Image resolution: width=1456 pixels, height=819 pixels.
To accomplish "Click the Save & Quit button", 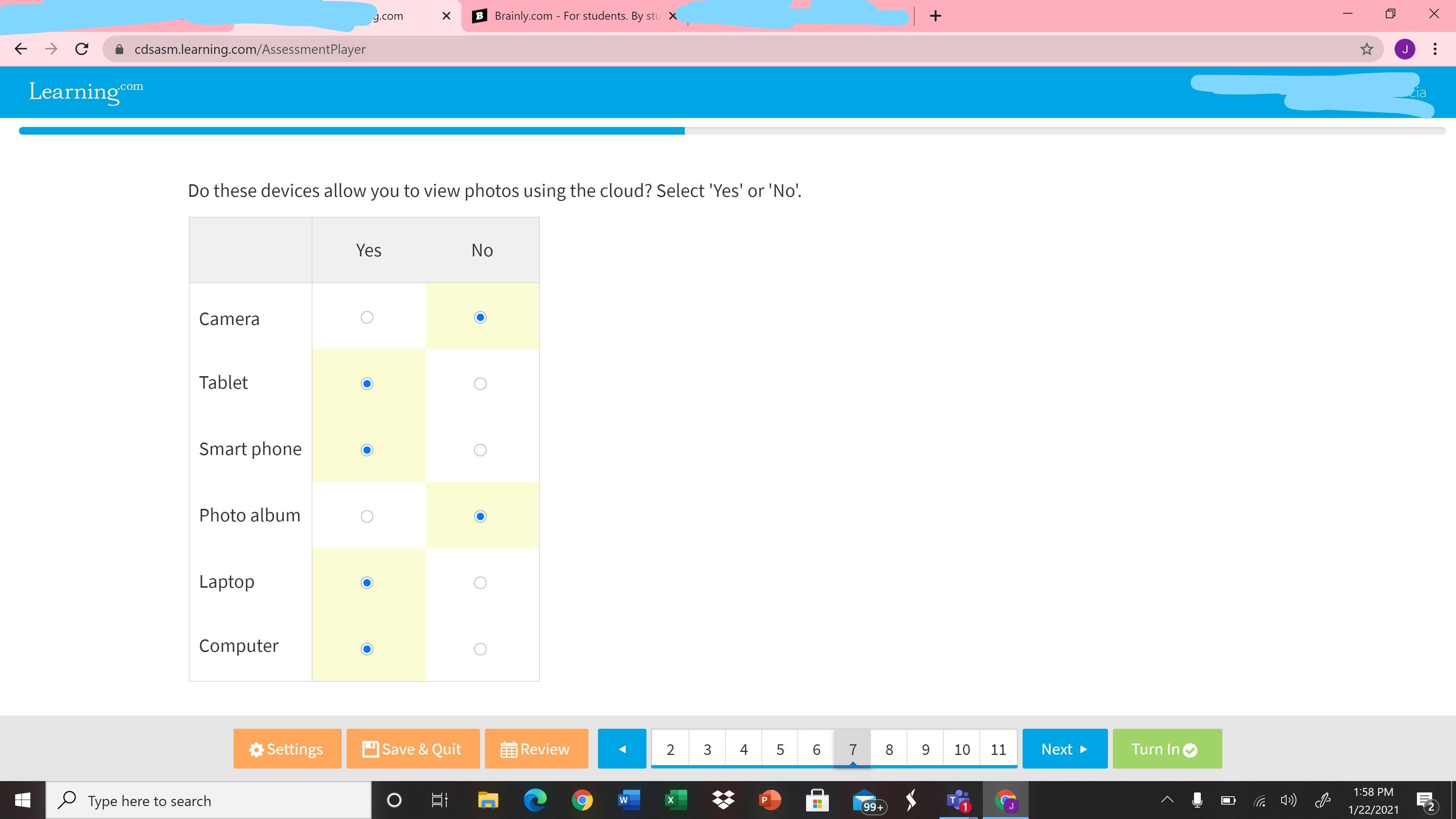I will coord(413,749).
